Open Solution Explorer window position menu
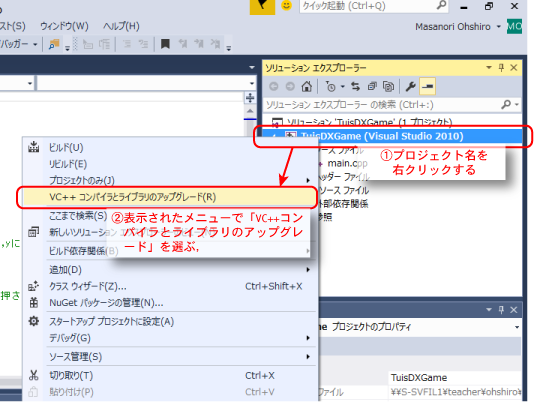 [x=489, y=67]
